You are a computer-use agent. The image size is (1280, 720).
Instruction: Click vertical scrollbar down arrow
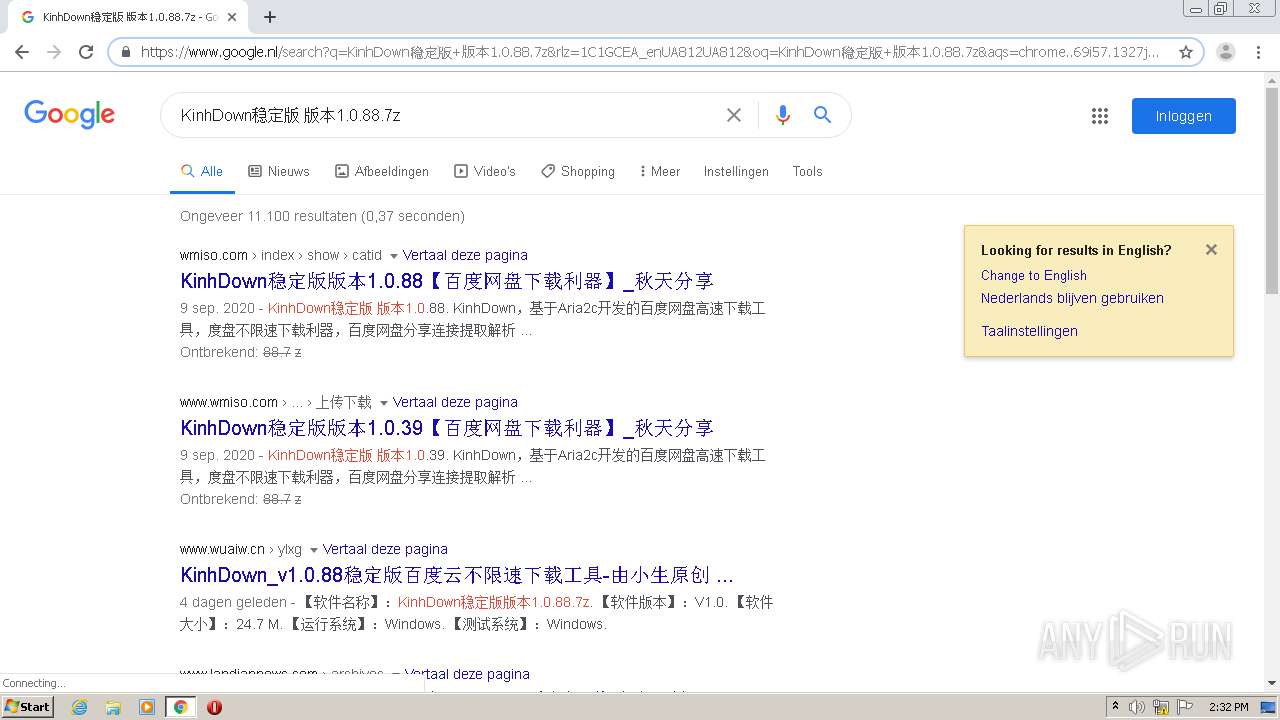pyautogui.click(x=1271, y=683)
